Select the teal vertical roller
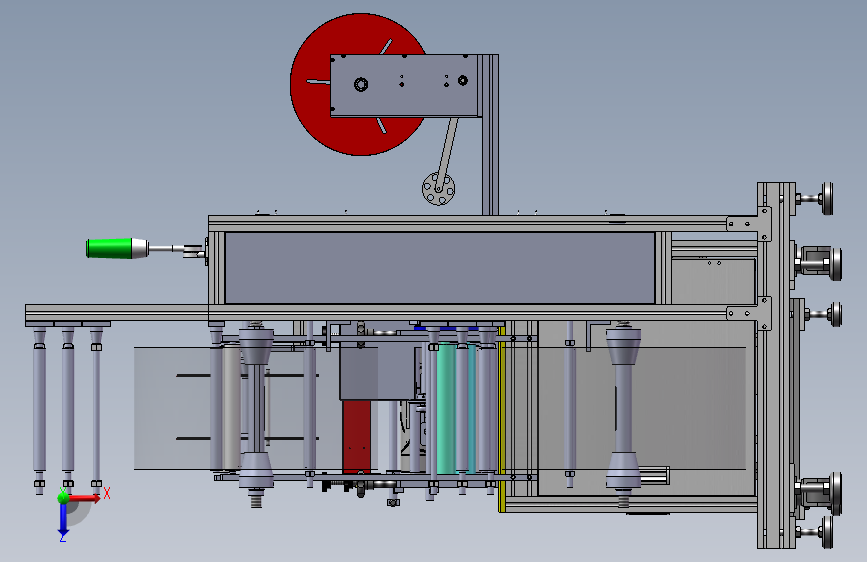867x562 pixels. point(446,409)
